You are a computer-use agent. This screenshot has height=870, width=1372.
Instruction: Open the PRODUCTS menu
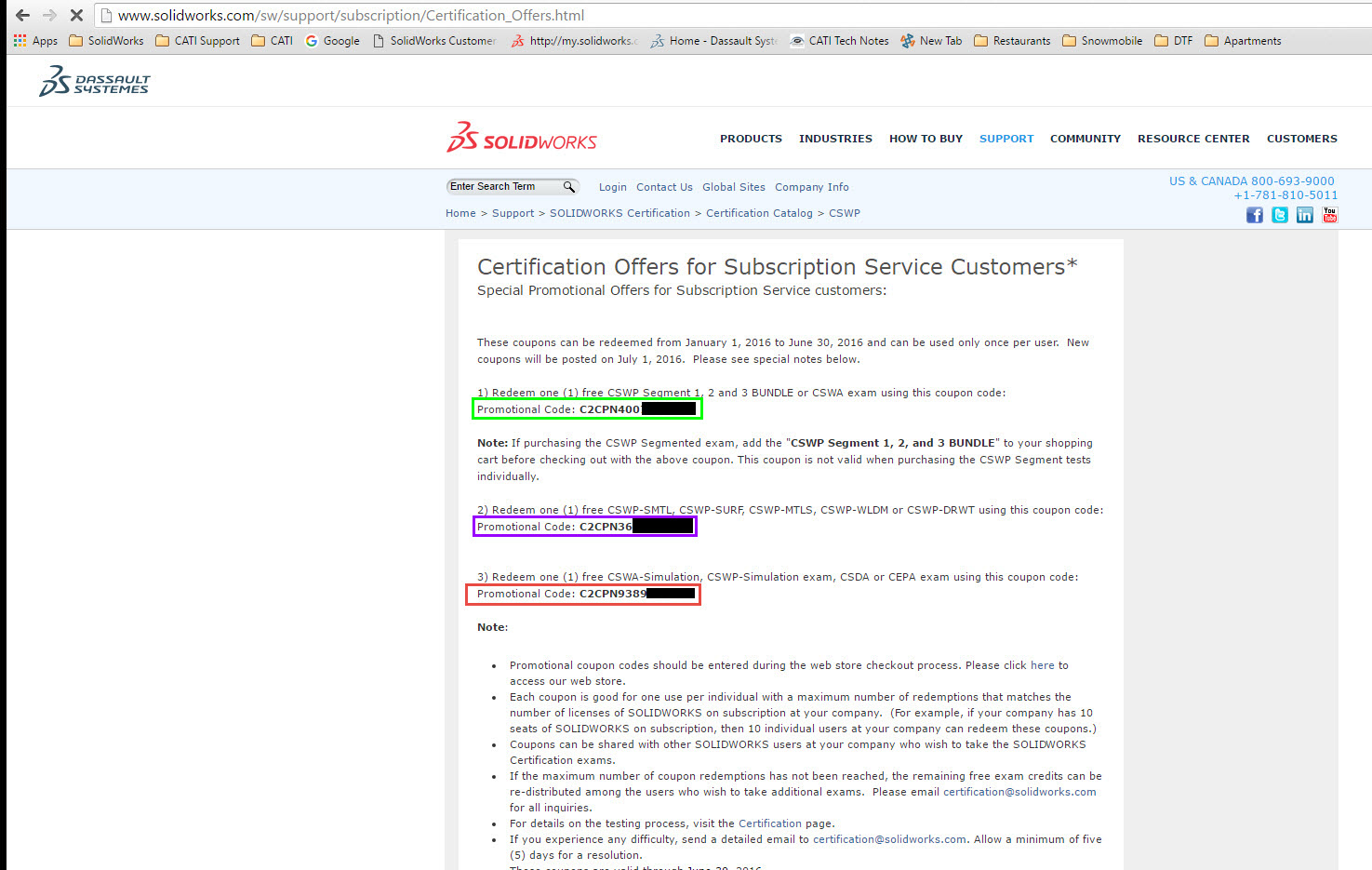click(751, 139)
